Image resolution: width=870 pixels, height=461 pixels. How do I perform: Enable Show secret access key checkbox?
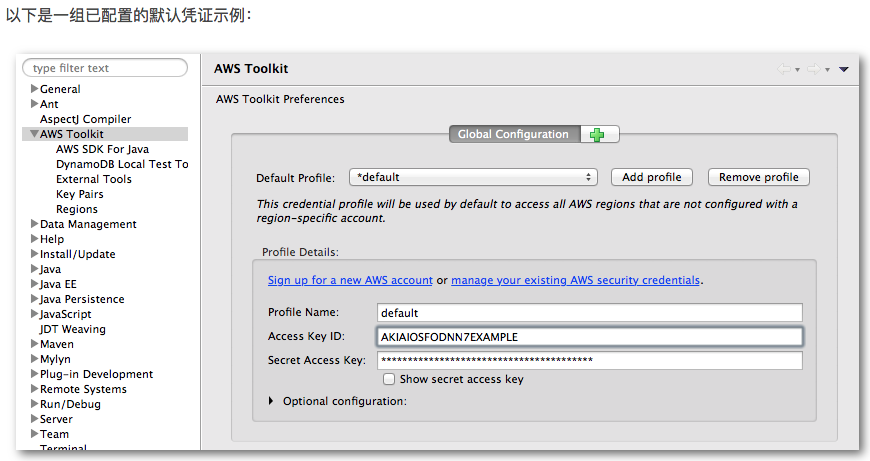point(389,379)
